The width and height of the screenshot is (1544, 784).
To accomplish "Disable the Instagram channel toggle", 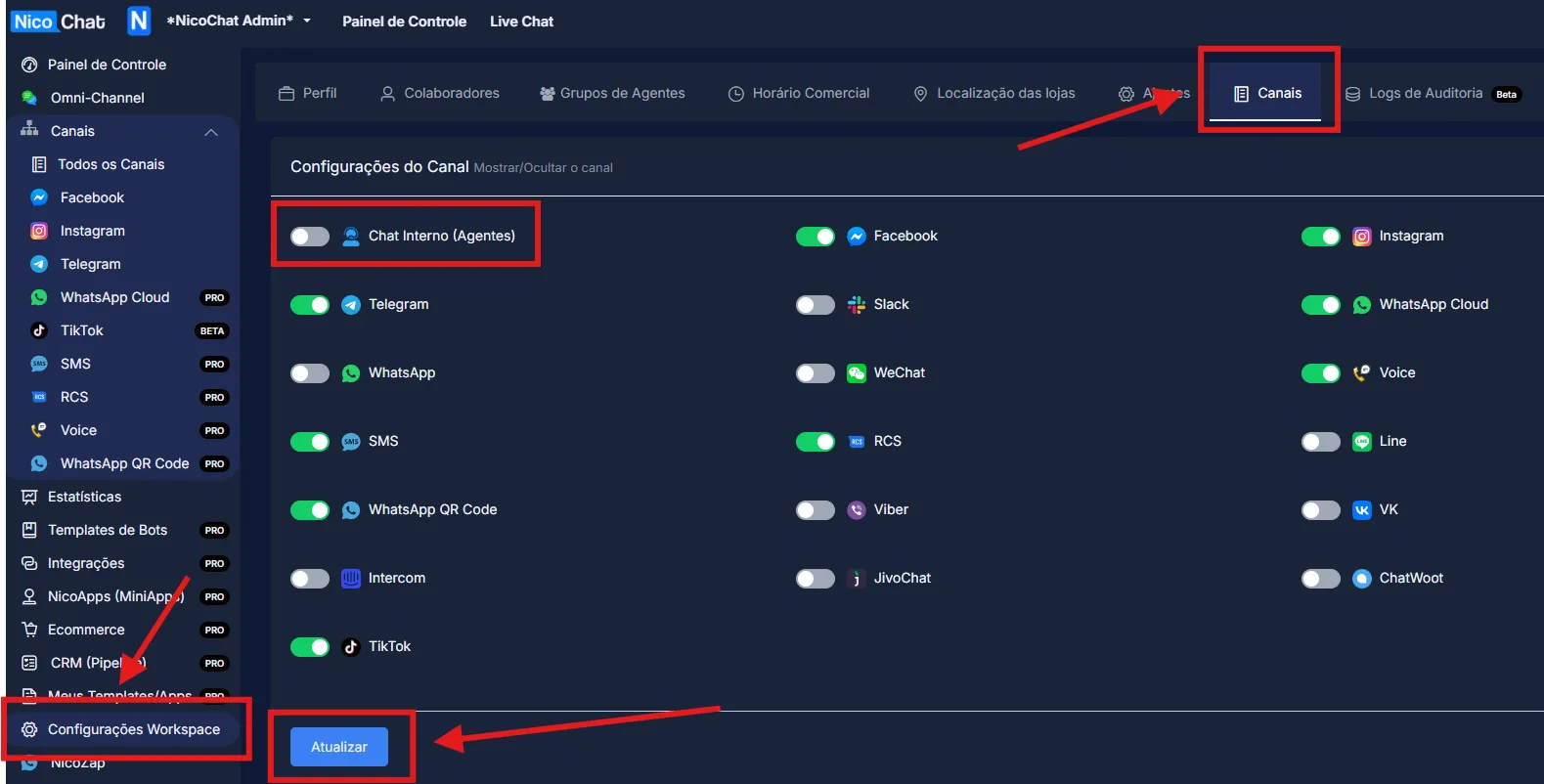I will coord(1321,237).
